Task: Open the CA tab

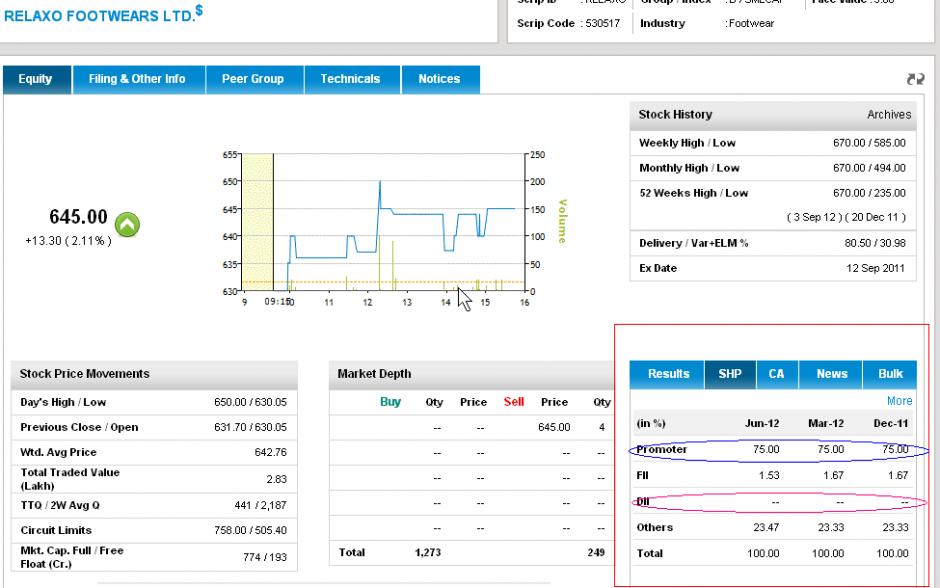Action: [776, 374]
